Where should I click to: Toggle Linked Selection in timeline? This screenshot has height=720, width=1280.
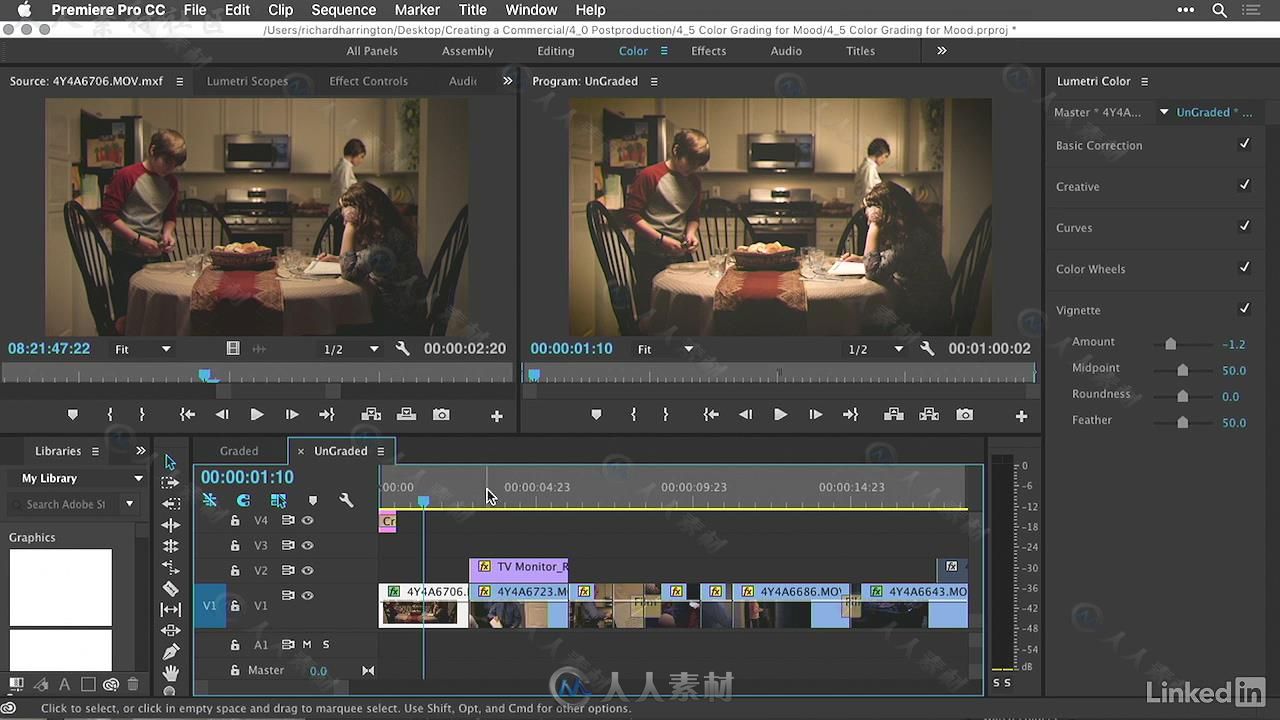278,500
